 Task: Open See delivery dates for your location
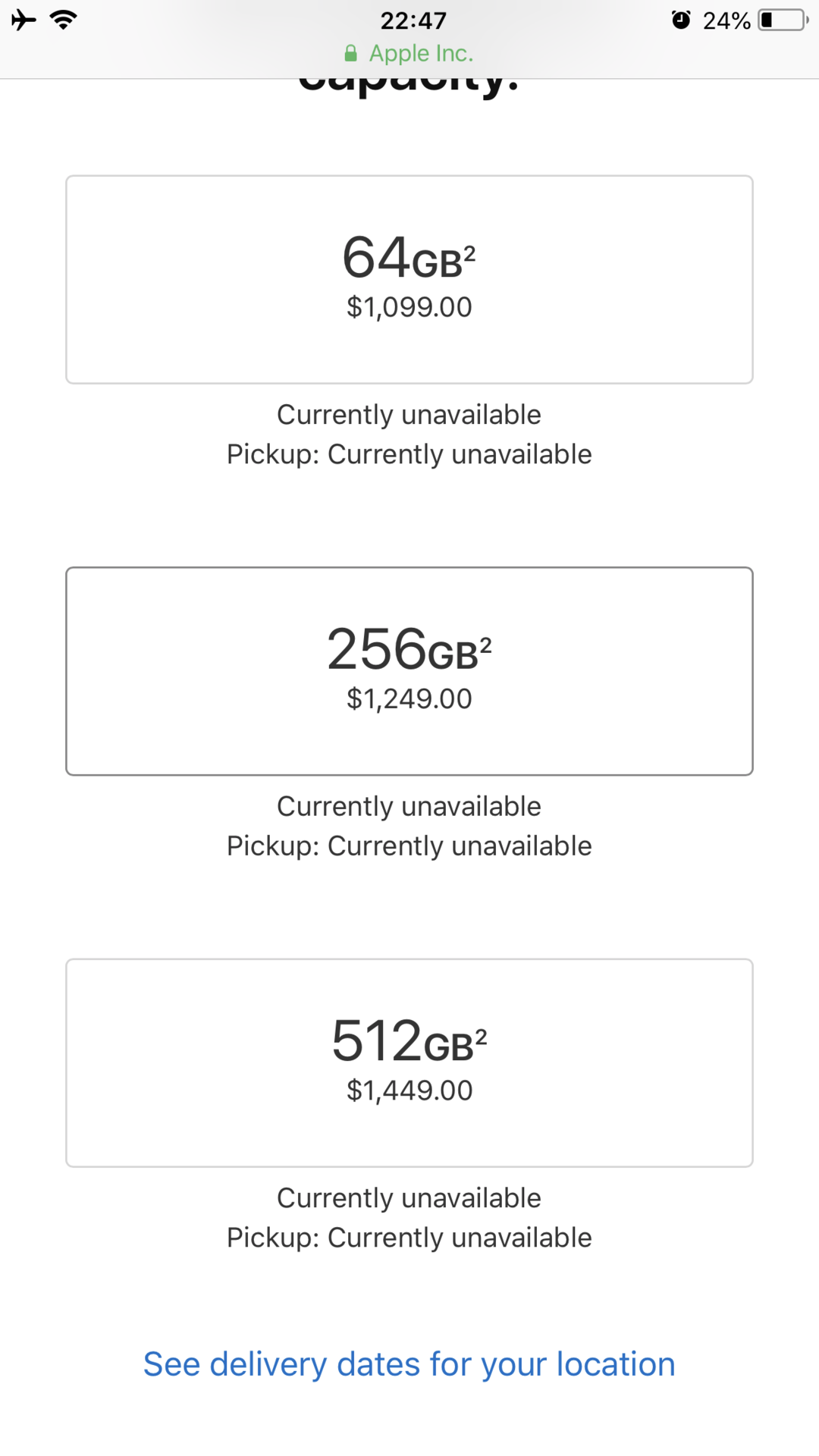[x=409, y=1364]
